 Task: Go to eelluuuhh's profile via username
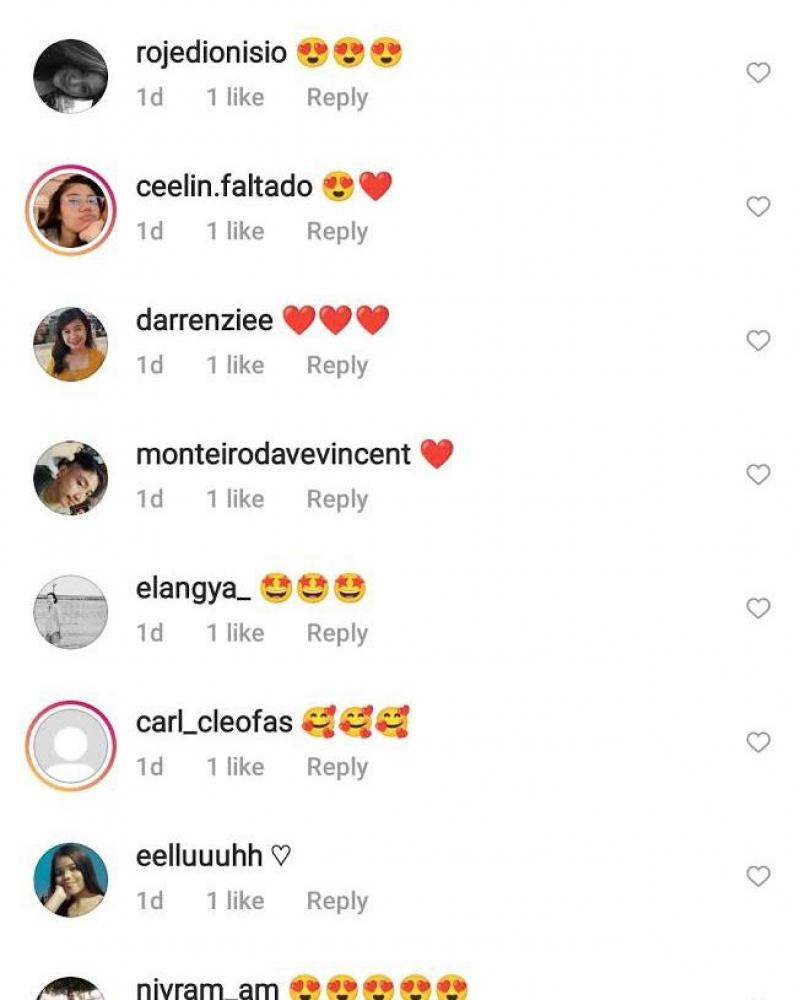click(x=199, y=856)
